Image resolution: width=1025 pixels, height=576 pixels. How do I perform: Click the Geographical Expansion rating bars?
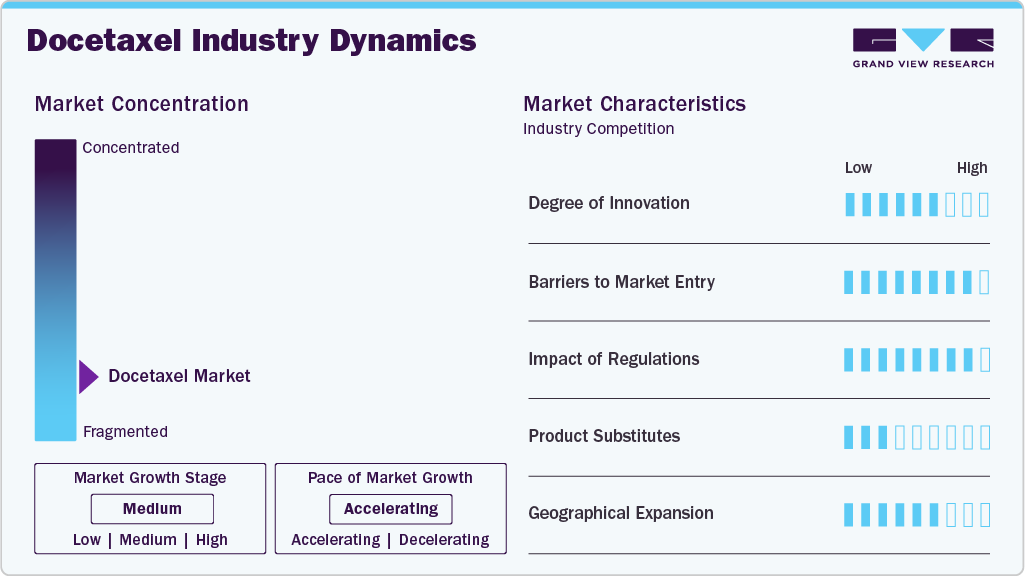pos(916,514)
